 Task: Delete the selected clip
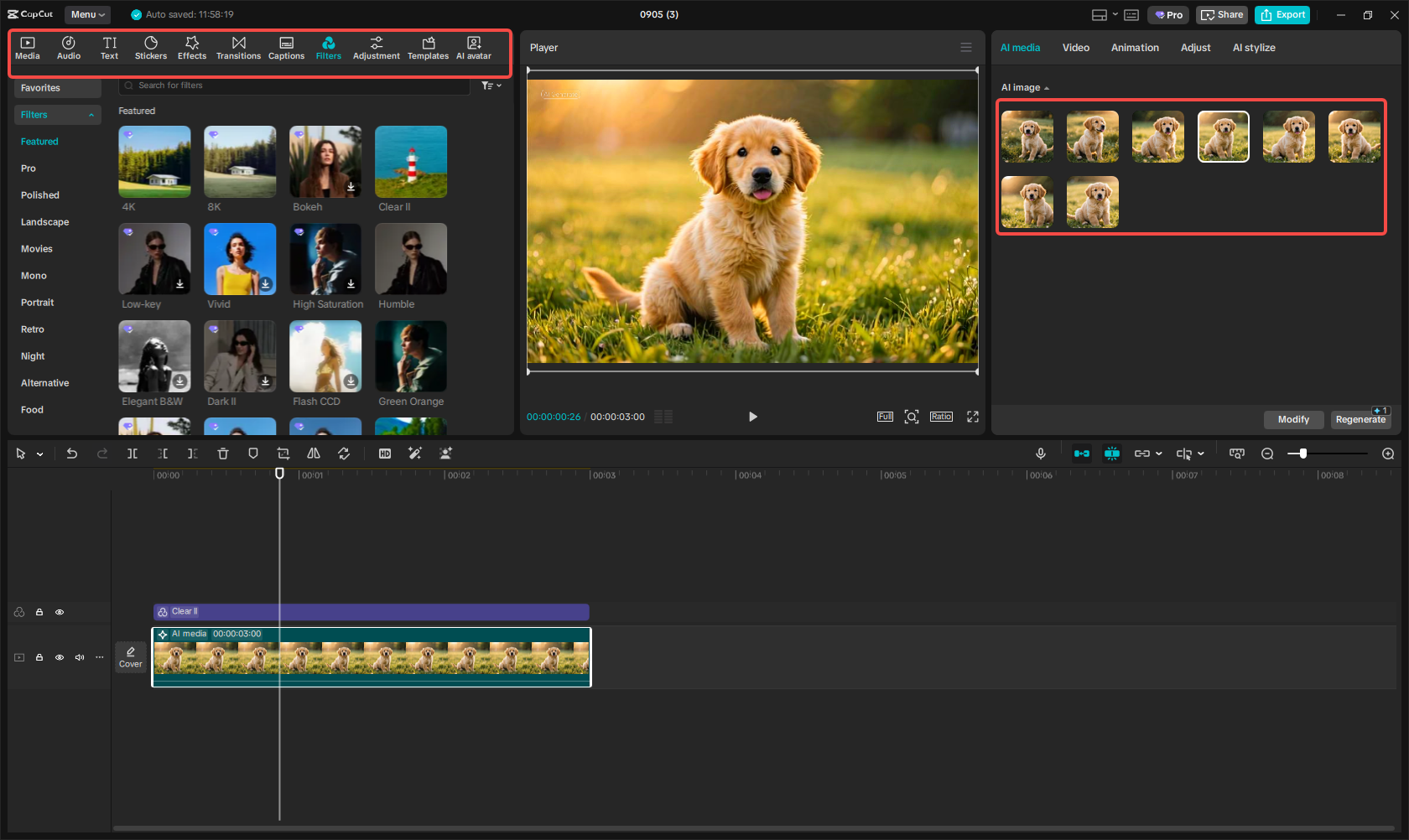[222, 453]
